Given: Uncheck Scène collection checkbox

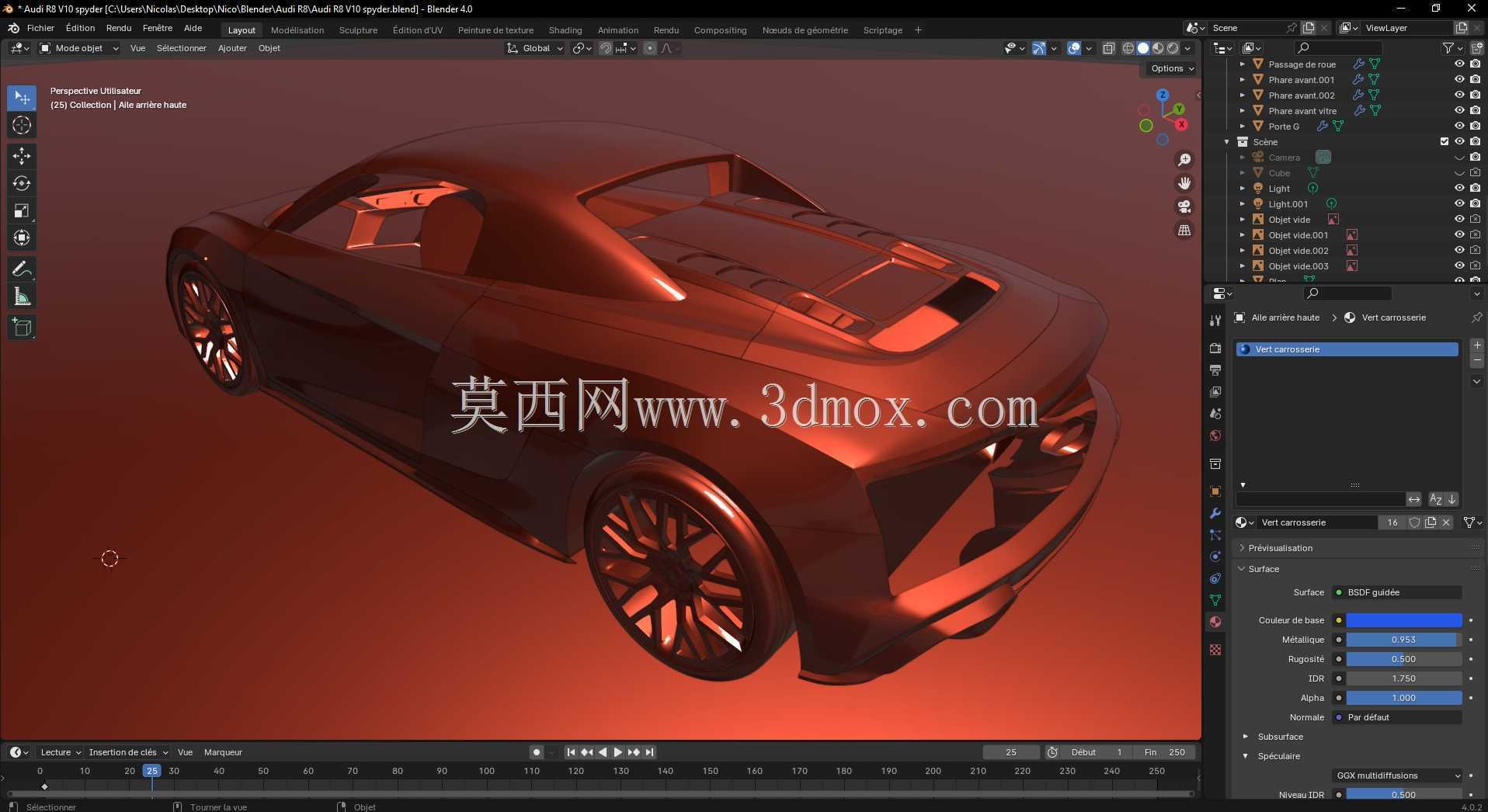Looking at the screenshot, I should (1445, 141).
